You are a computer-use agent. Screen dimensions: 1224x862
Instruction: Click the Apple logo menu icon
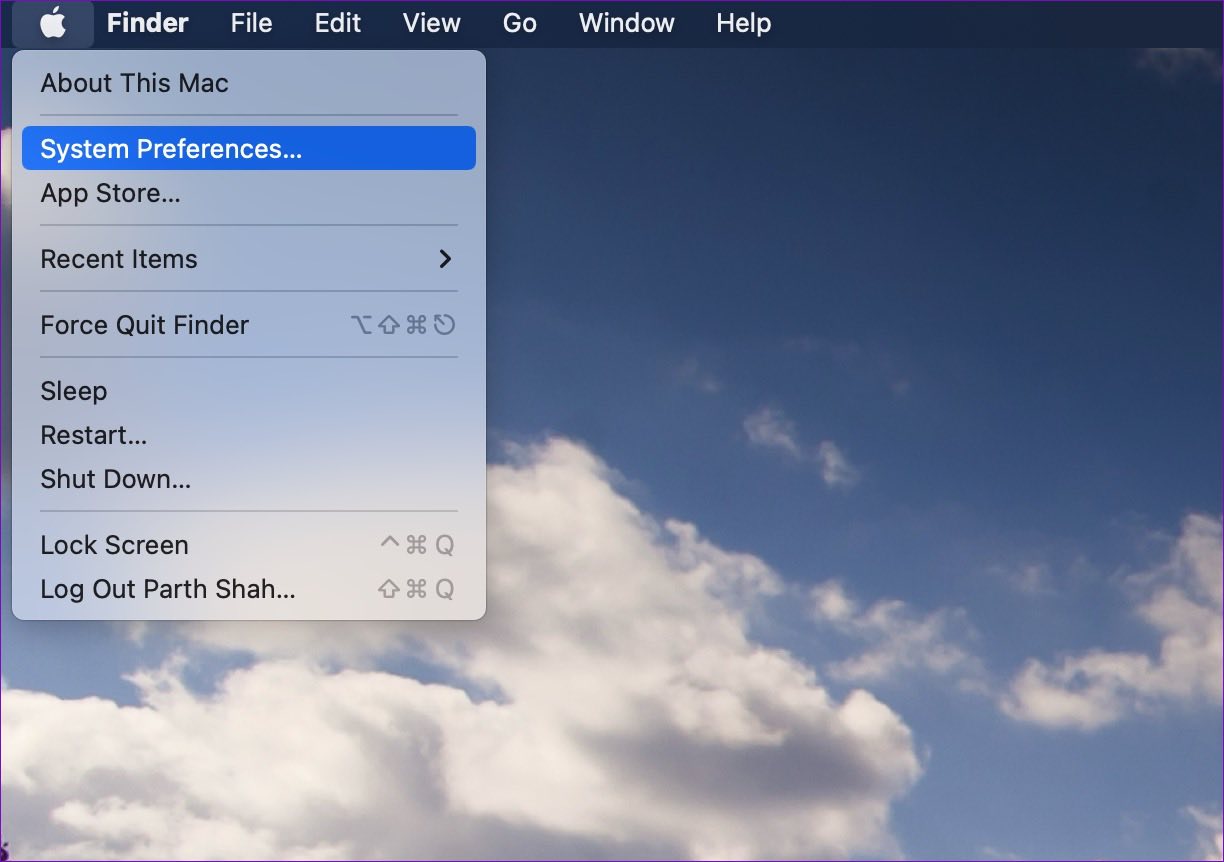click(53, 23)
